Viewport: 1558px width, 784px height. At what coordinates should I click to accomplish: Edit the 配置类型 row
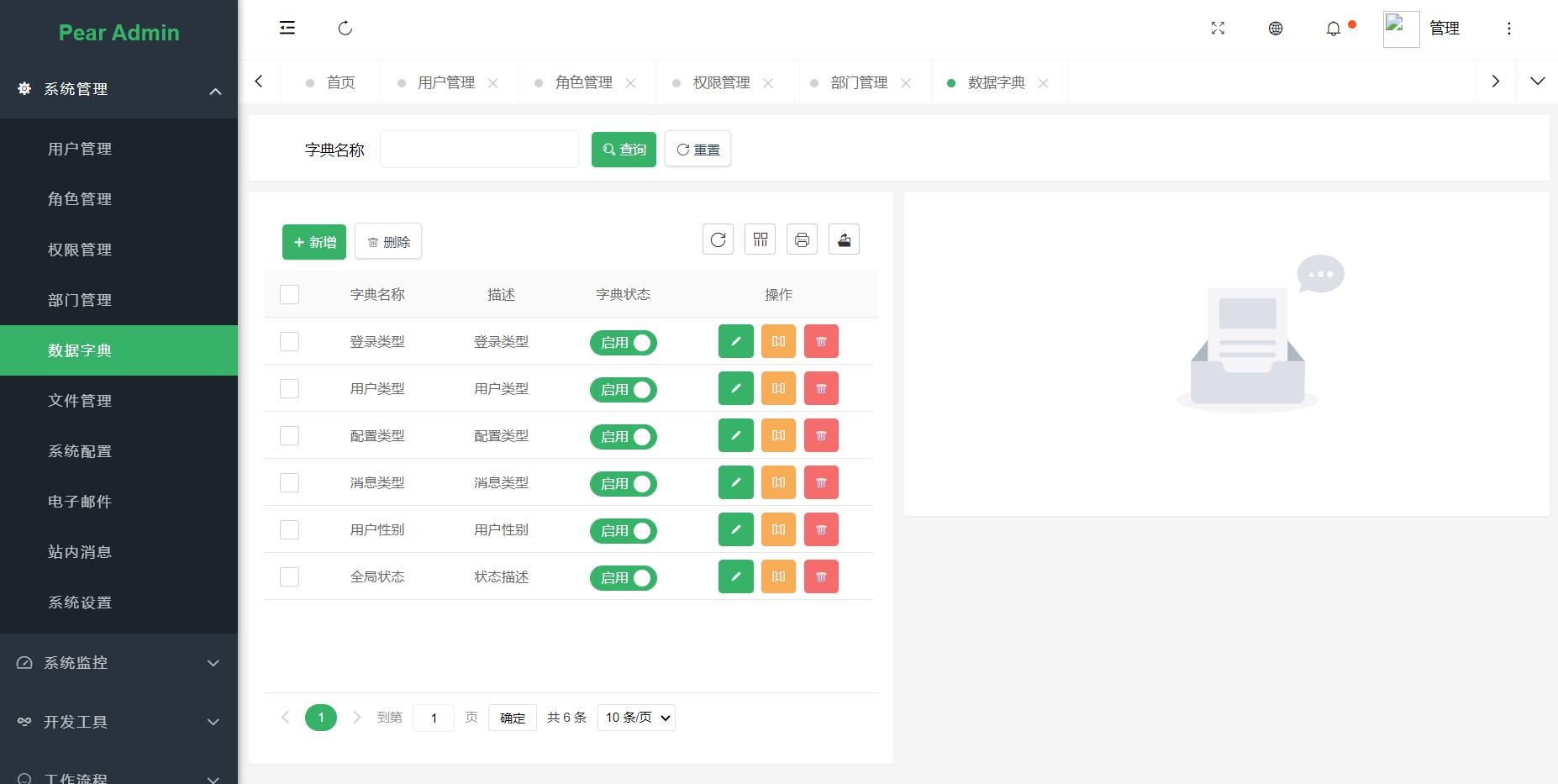pyautogui.click(x=736, y=435)
